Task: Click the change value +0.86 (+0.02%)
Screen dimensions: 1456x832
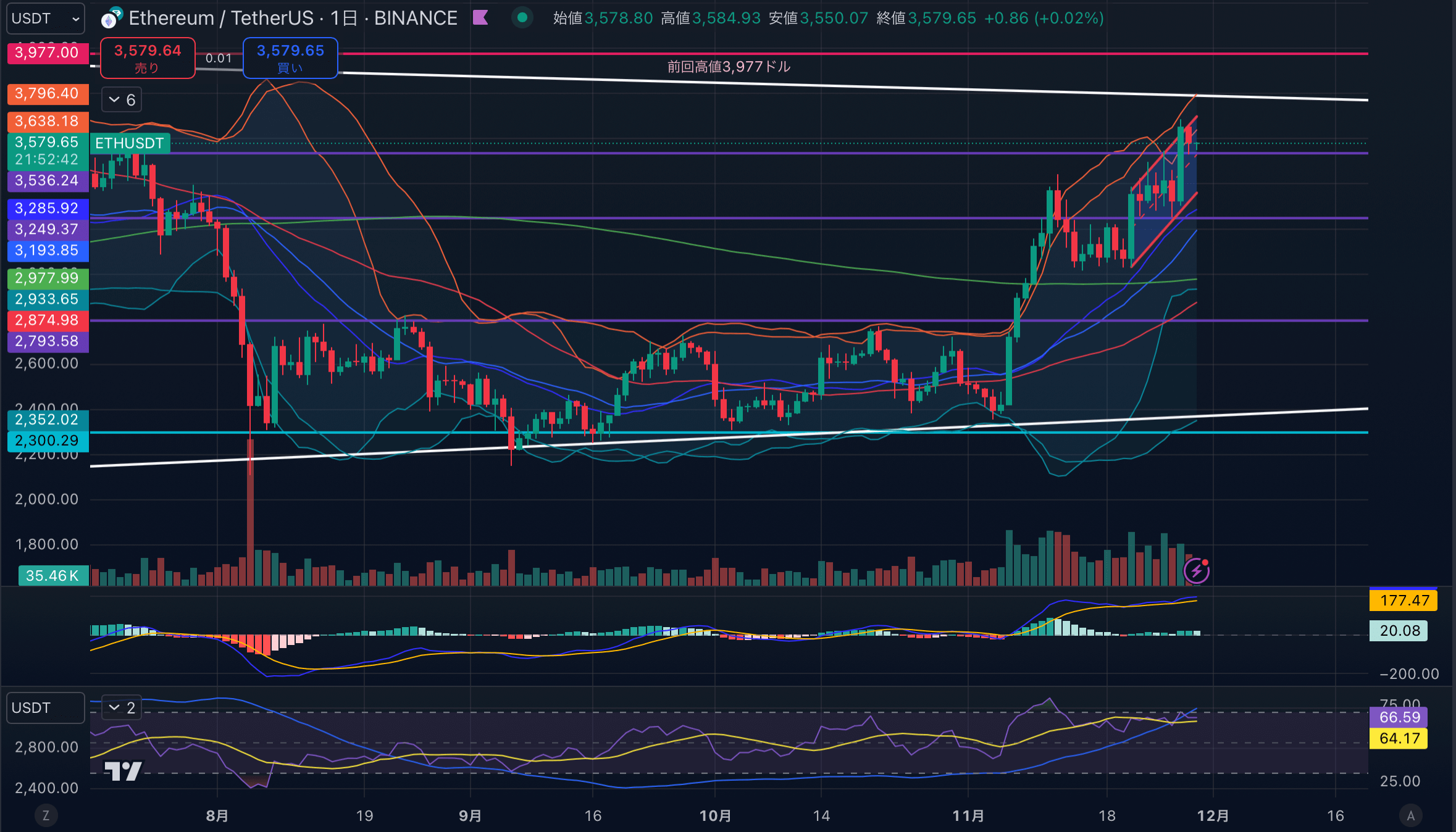Action: (1044, 18)
